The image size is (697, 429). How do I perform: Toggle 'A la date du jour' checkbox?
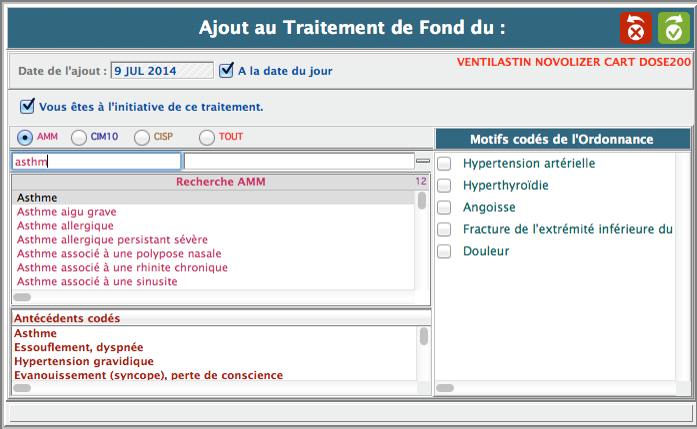227,70
